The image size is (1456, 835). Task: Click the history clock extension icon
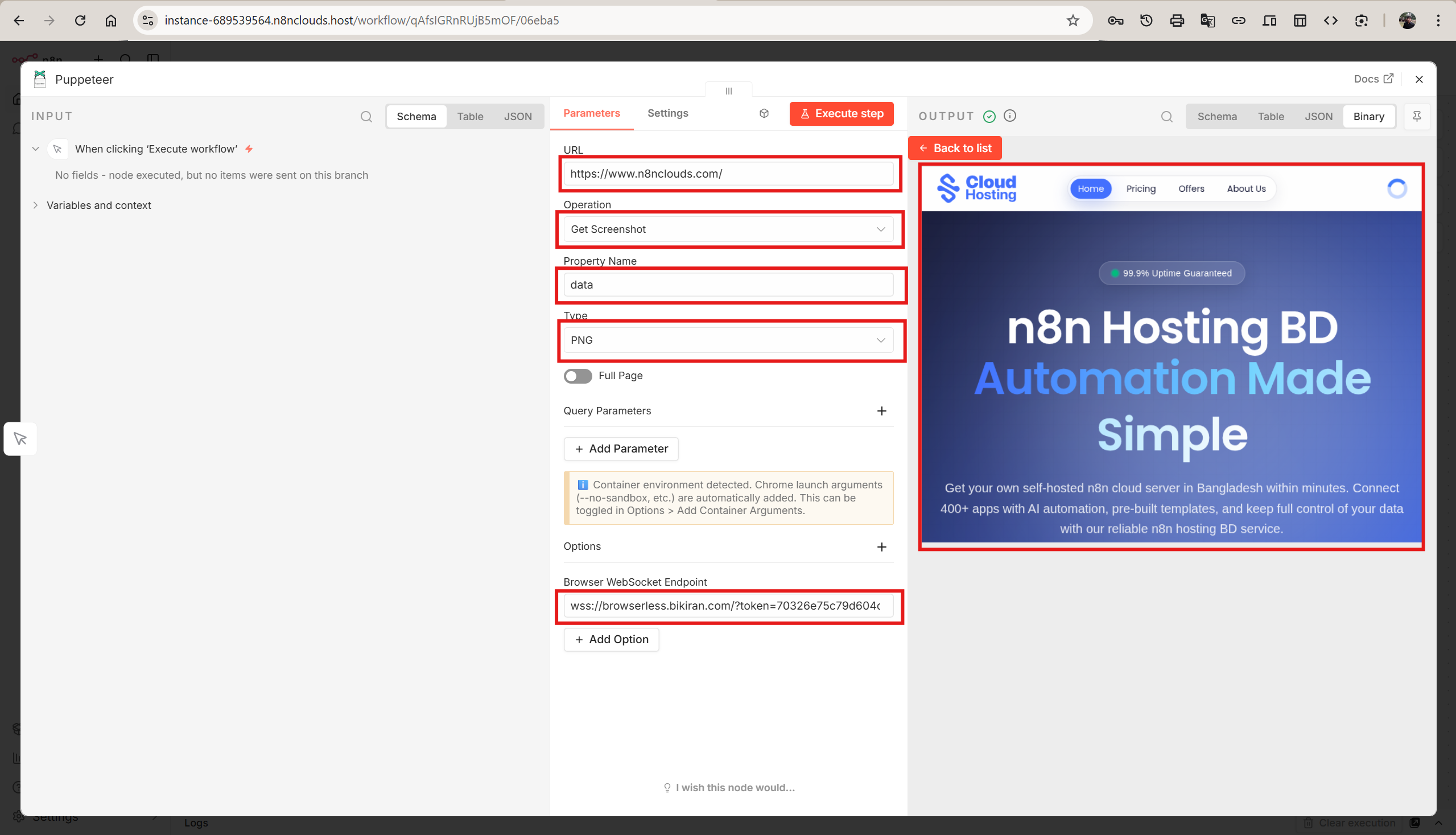pyautogui.click(x=1146, y=20)
